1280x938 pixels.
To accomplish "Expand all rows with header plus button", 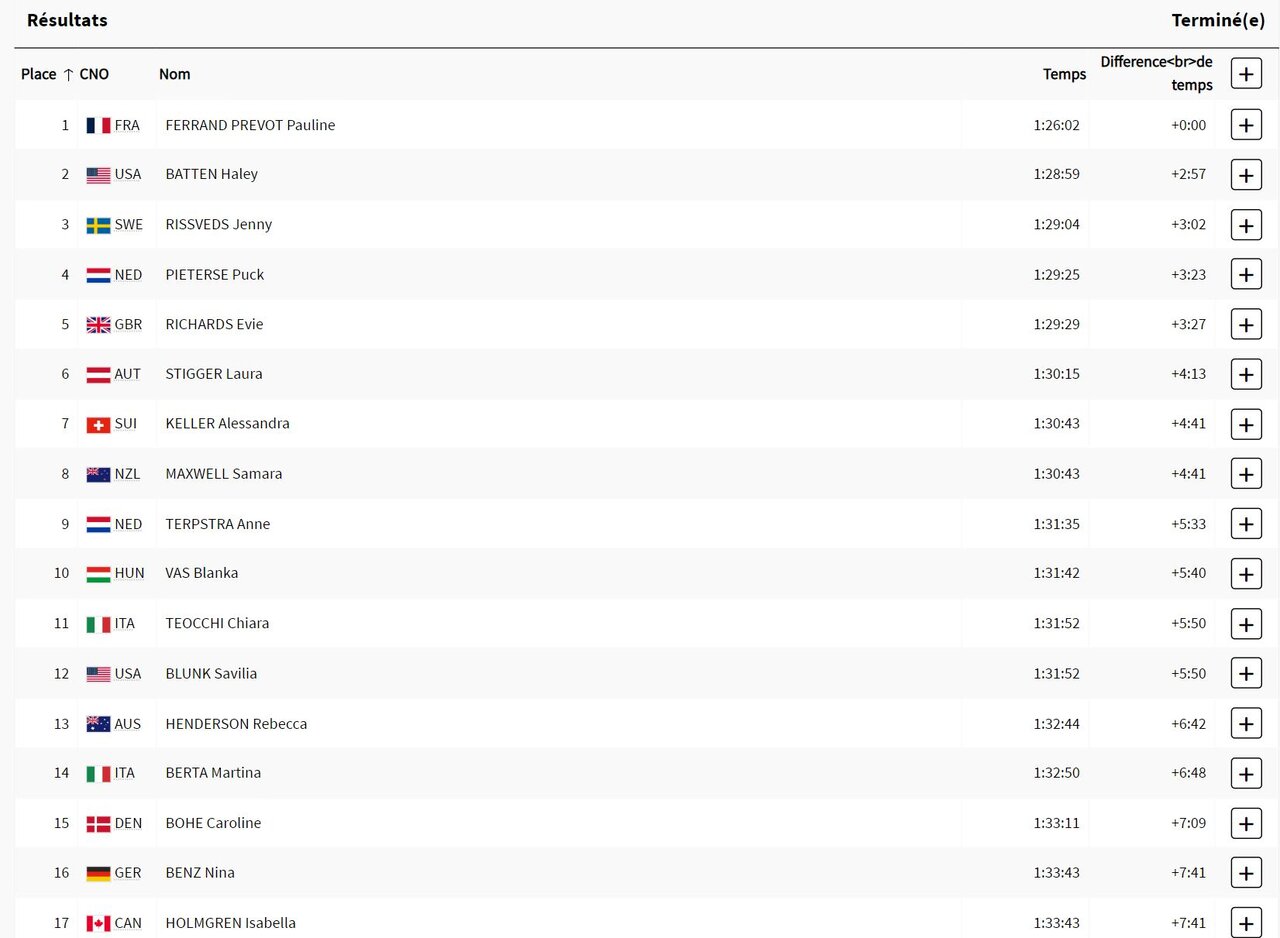I will [1245, 74].
